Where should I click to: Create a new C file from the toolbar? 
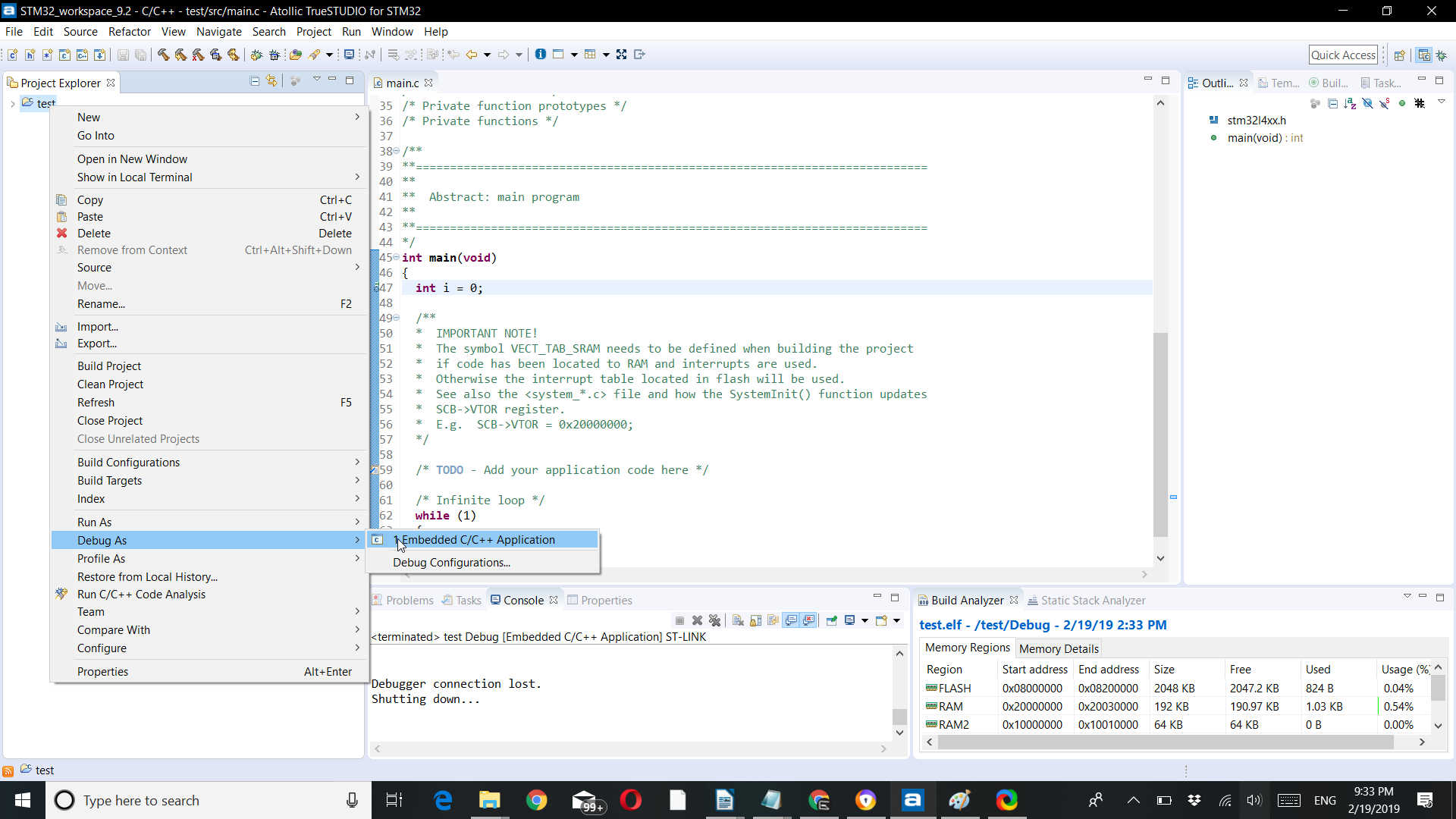(13, 55)
